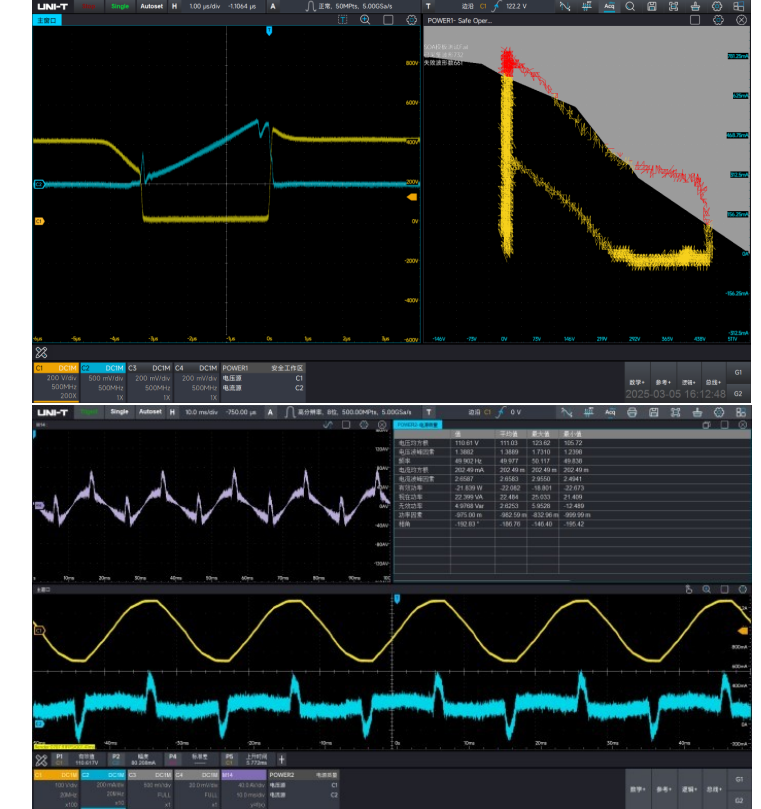The width and height of the screenshot is (761, 809).
Task: Click zoom magnifier icon in main waveform window
Action: click(365, 19)
